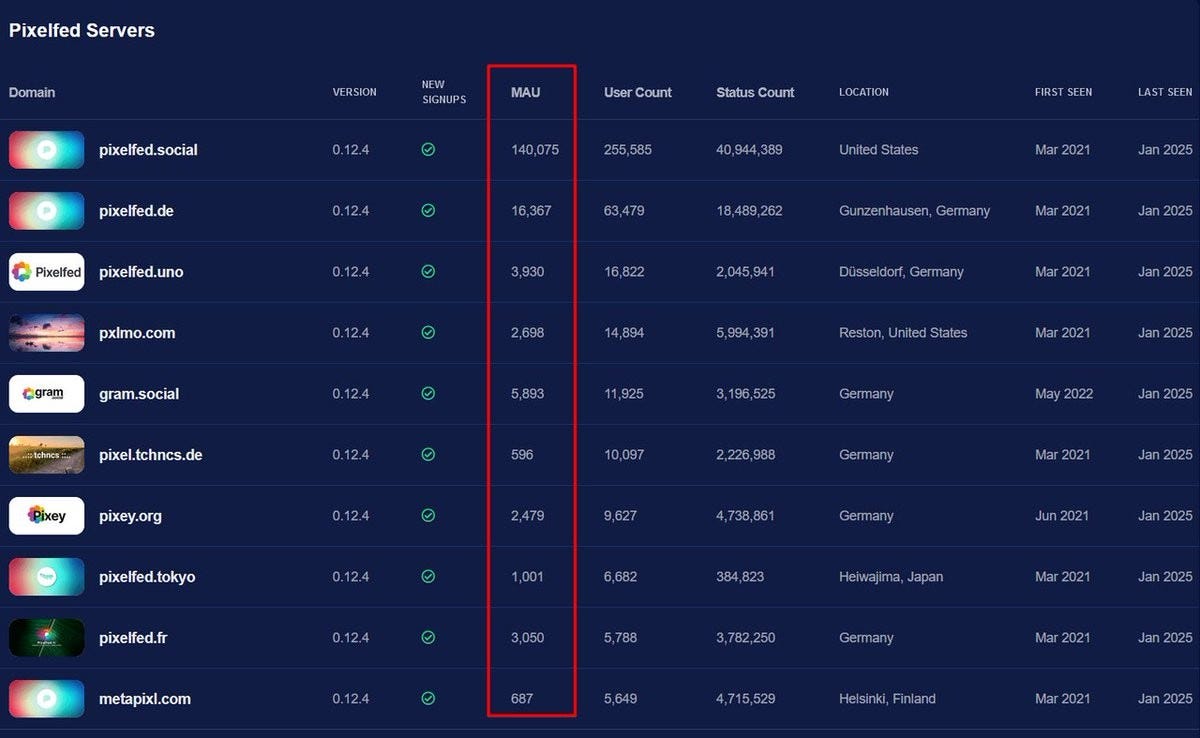Open the pxlmo.com domain link
The image size is (1200, 738).
pos(137,333)
